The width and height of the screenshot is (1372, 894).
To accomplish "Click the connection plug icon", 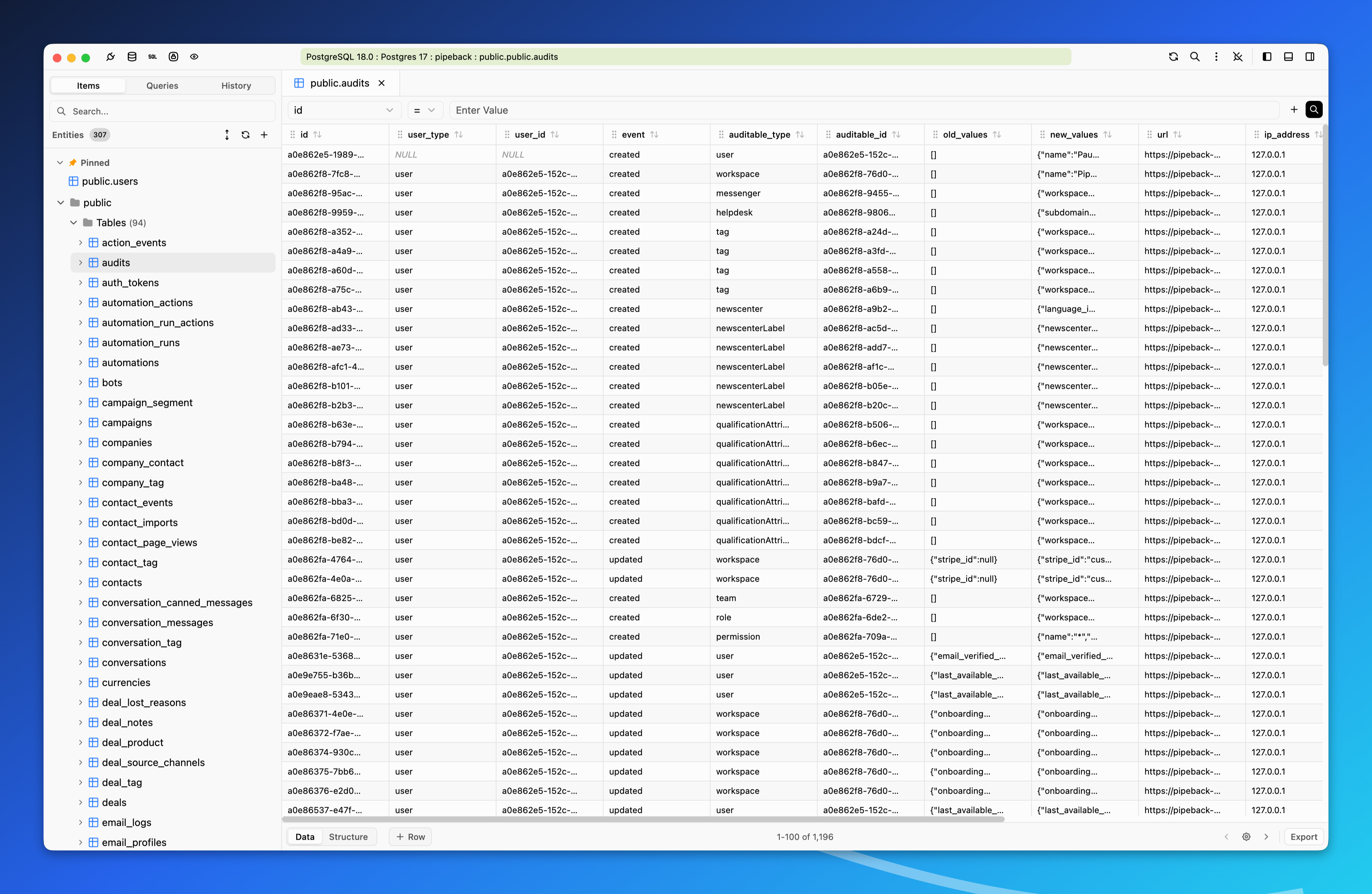I will tap(110, 56).
